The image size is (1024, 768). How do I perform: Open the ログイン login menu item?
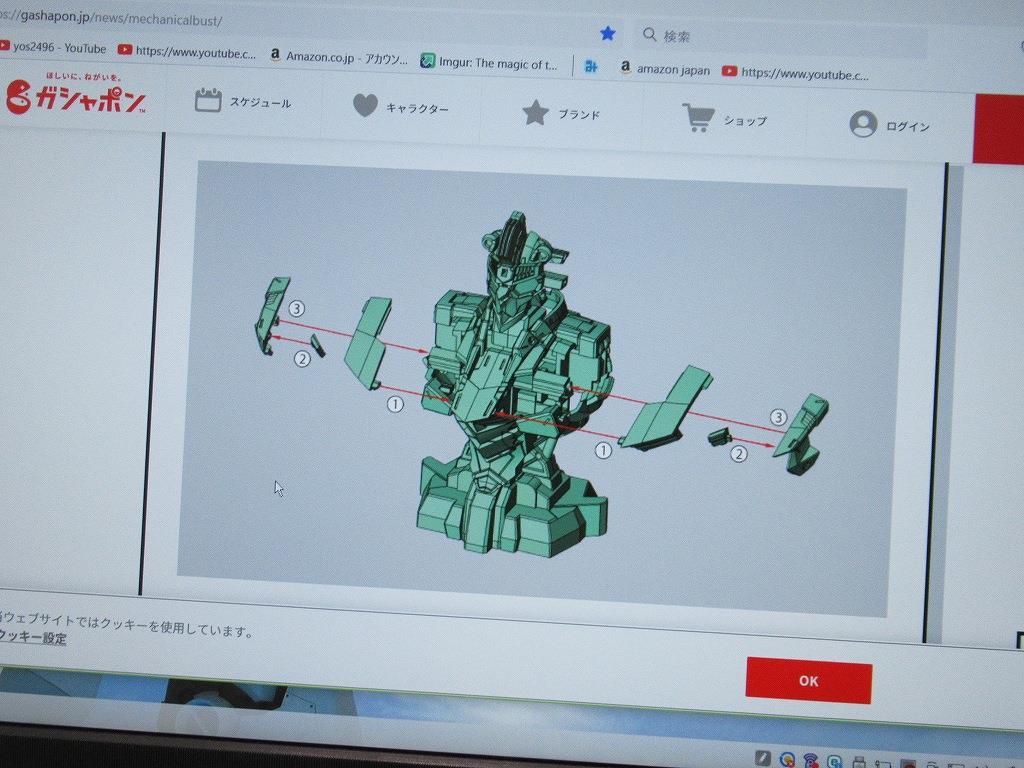889,125
